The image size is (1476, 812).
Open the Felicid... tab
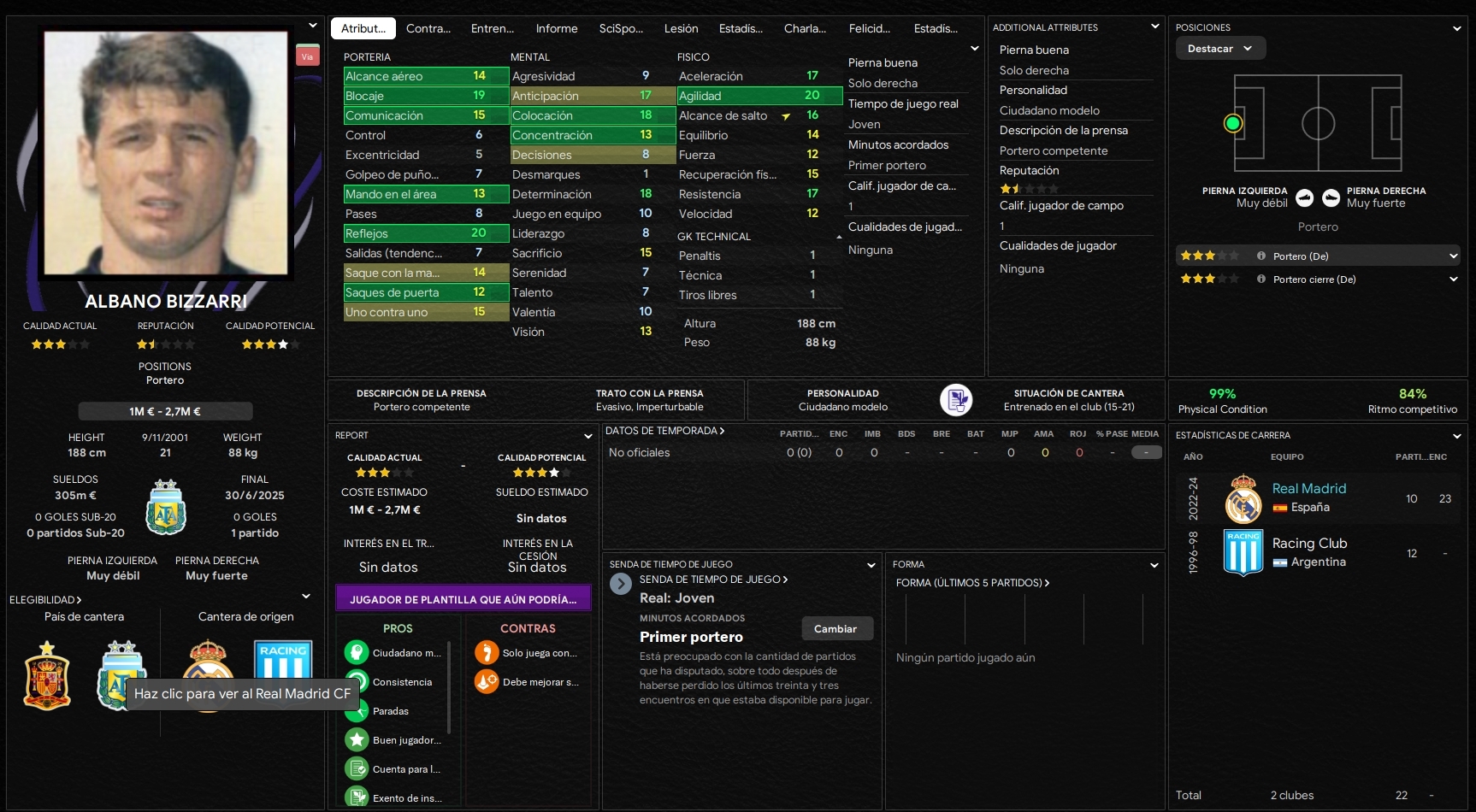tap(870, 28)
